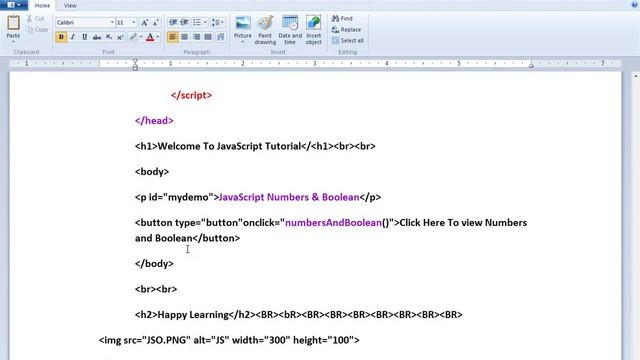Toggle Underline formatting
Screen dimensions: 640x360
[84, 37]
